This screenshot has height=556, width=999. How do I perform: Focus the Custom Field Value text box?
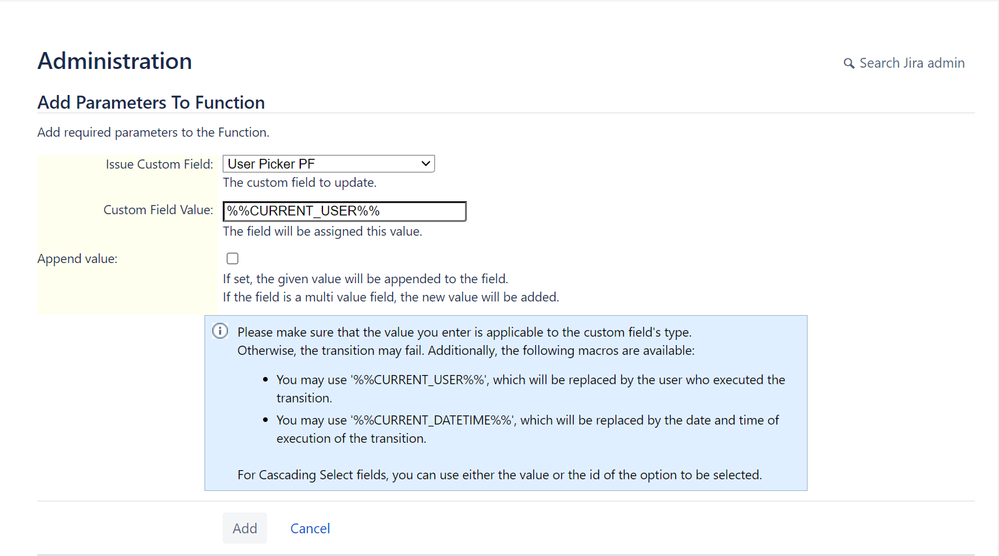tap(345, 211)
